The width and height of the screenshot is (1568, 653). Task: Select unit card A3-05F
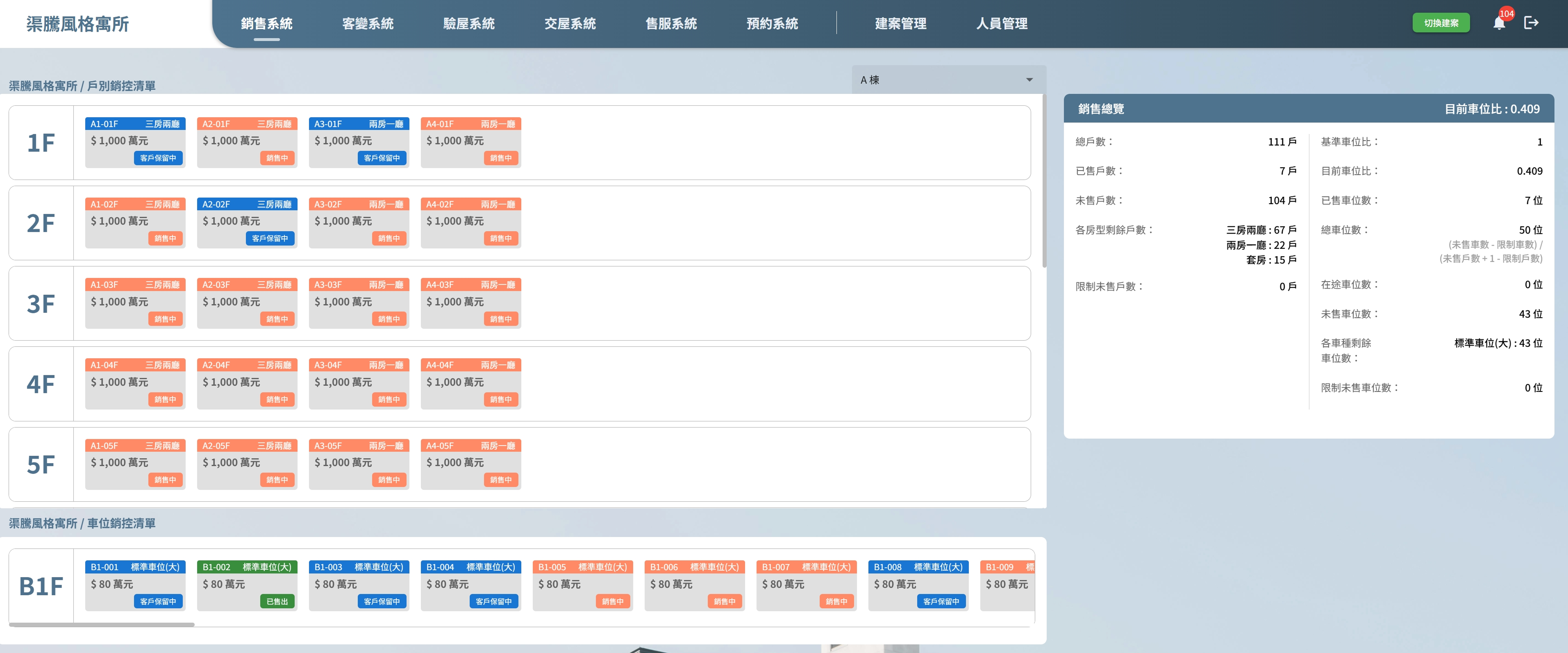coord(359,464)
